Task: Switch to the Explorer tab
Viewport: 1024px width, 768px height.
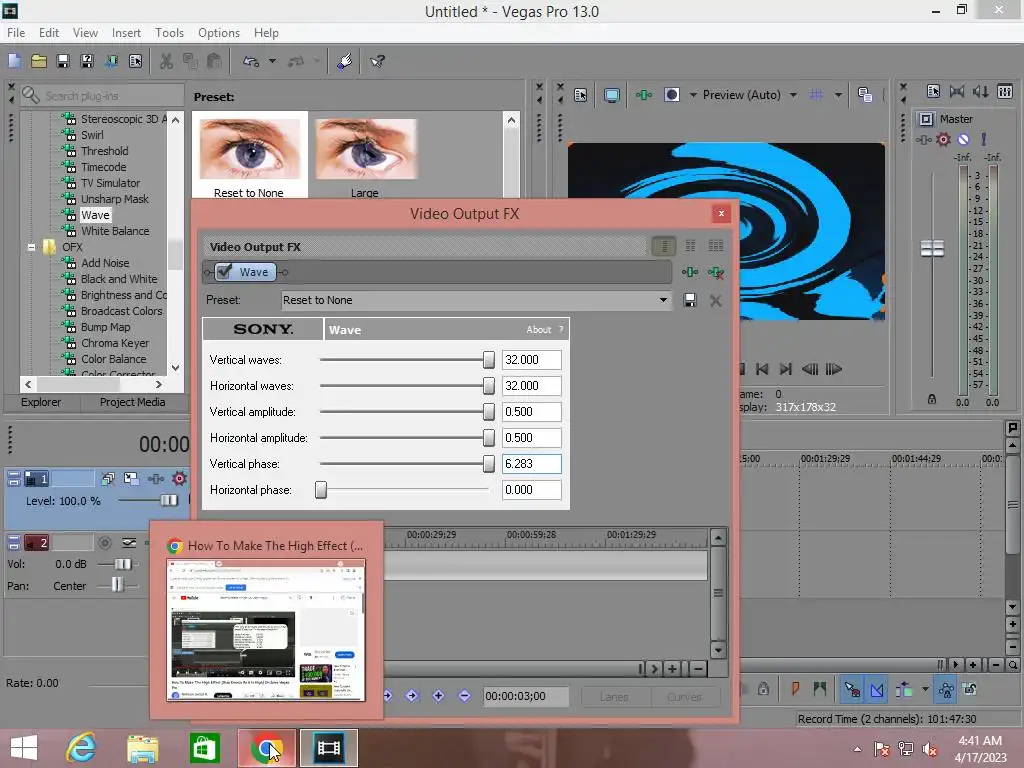Action: click(x=41, y=402)
